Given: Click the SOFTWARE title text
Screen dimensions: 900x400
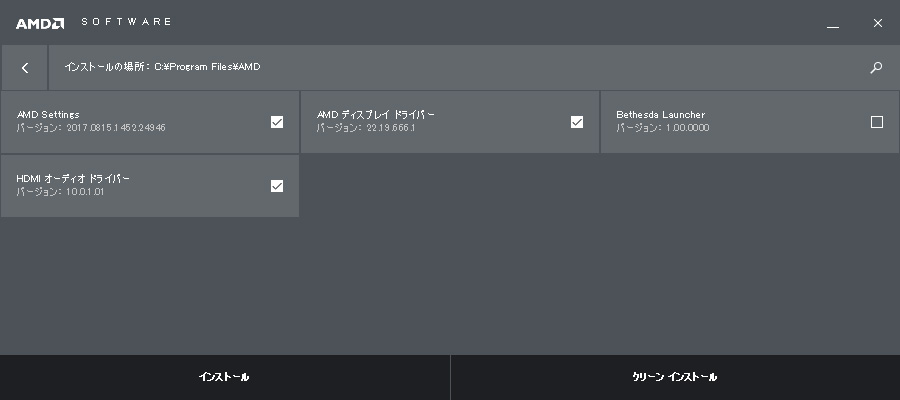Looking at the screenshot, I should click(x=126, y=22).
